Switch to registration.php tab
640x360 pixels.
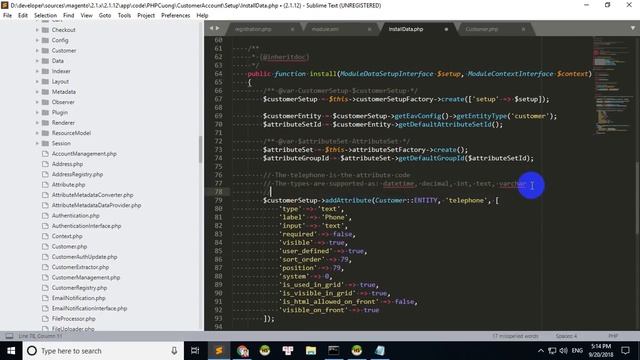(253, 29)
